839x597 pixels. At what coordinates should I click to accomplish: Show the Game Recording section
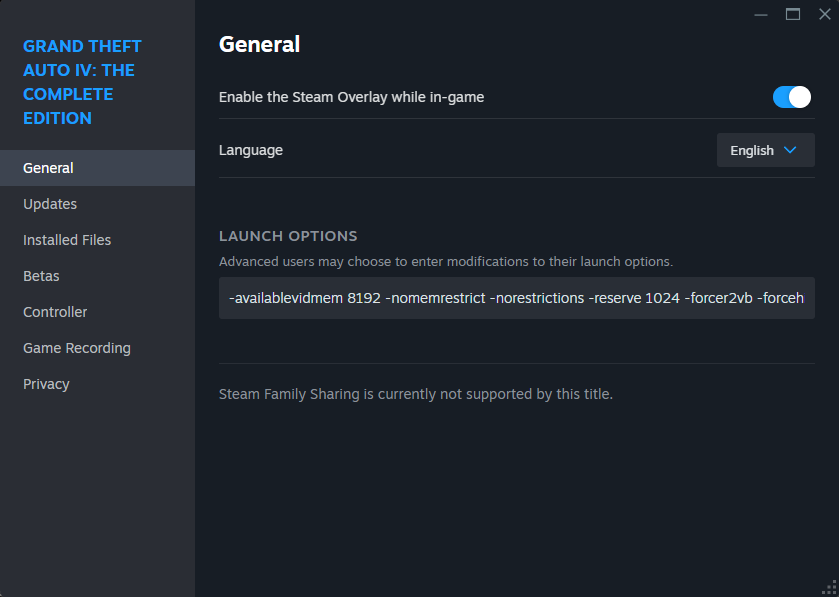[x=77, y=348]
